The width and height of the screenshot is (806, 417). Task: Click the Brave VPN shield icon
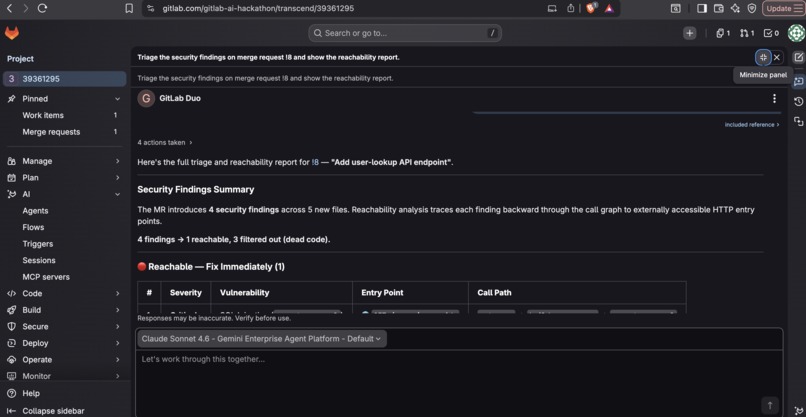click(x=752, y=8)
